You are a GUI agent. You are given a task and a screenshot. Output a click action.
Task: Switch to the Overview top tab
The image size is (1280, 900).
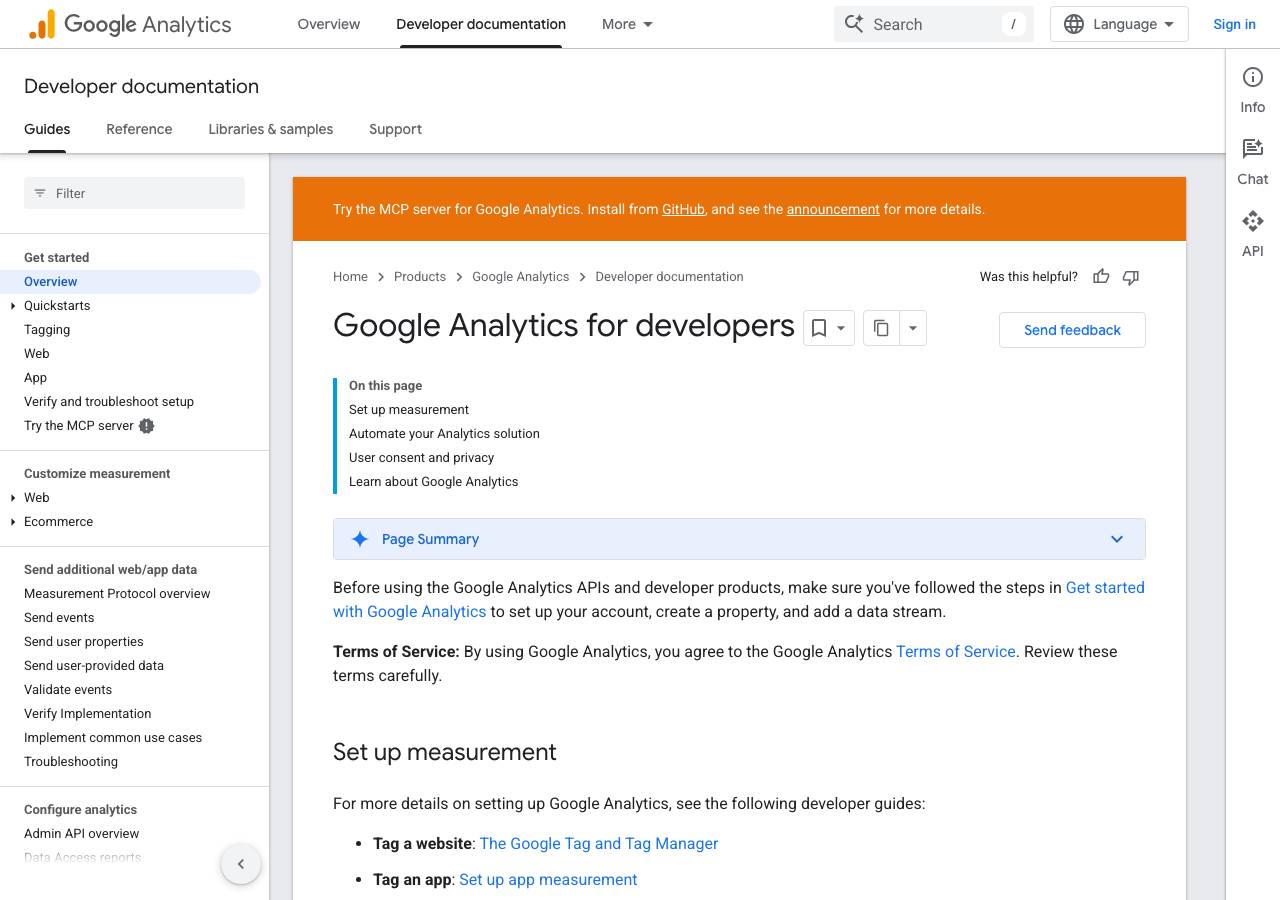329,24
